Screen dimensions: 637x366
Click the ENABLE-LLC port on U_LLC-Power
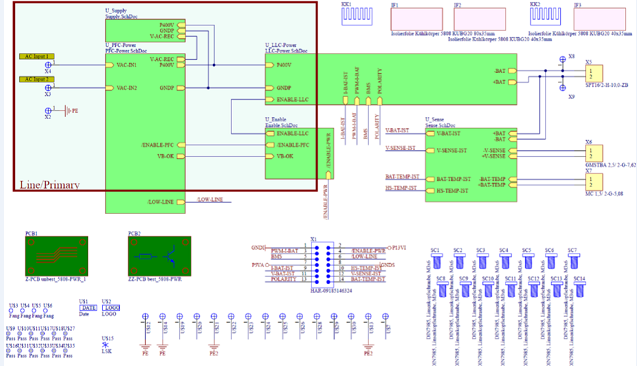pyautogui.click(x=270, y=100)
